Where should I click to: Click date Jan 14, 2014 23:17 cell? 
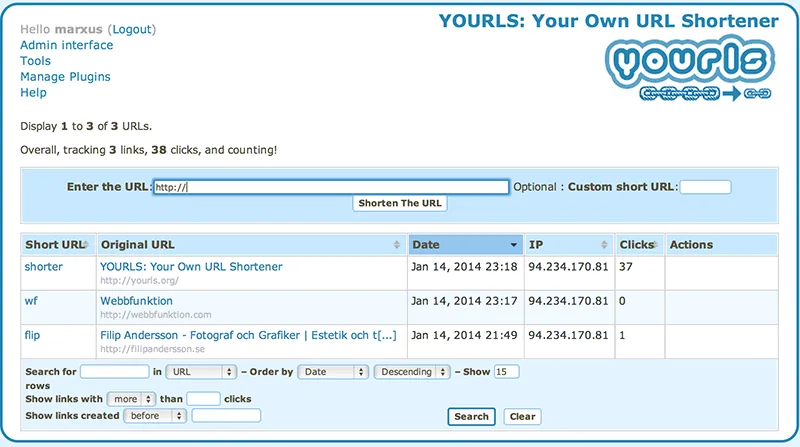(464, 301)
